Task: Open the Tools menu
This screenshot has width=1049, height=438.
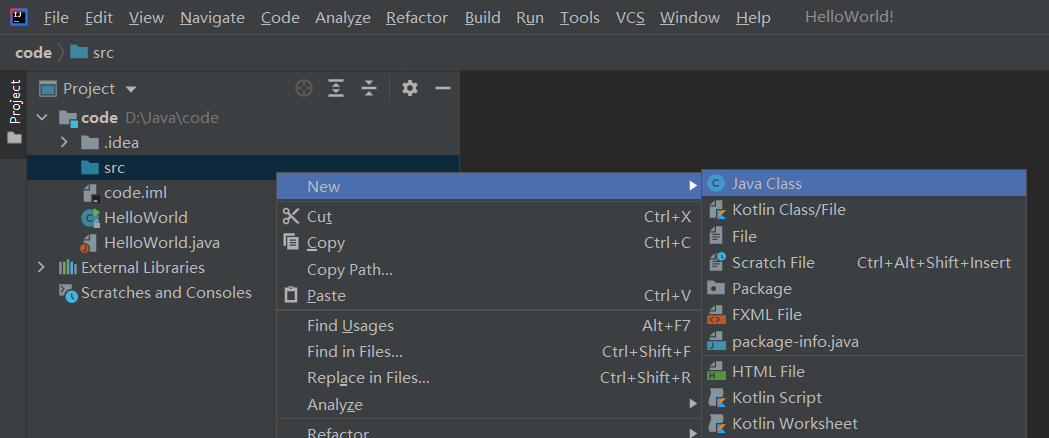Action: [580, 17]
